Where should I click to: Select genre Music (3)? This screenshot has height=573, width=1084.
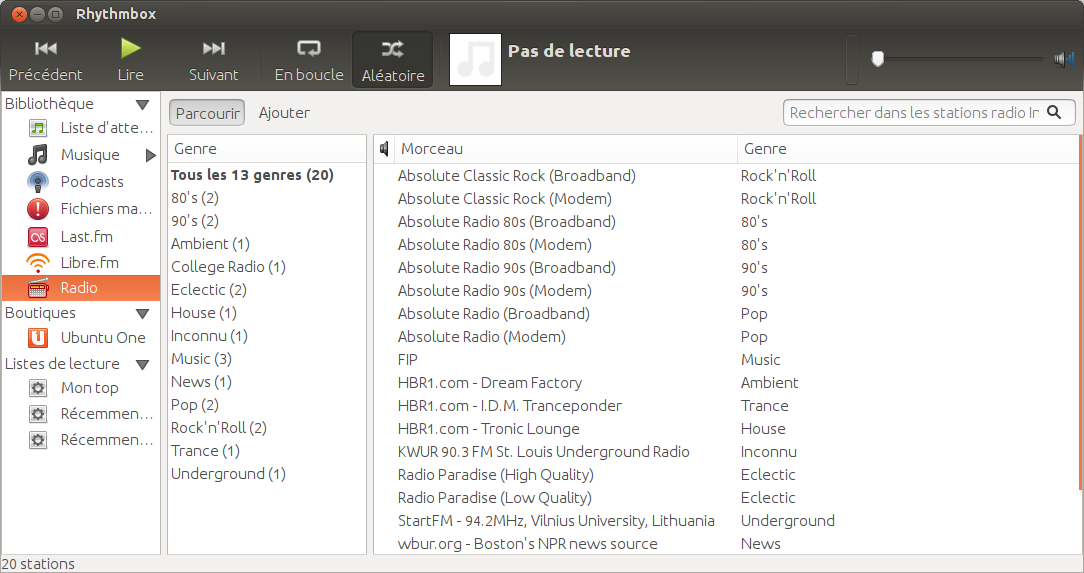click(x=267, y=359)
